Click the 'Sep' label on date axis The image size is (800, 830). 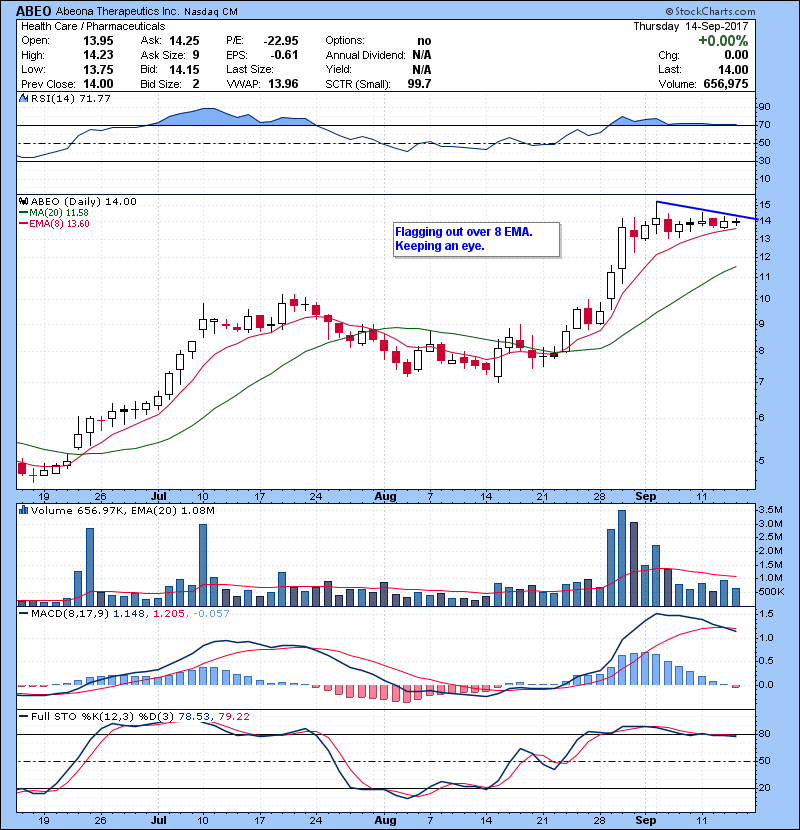(645, 495)
